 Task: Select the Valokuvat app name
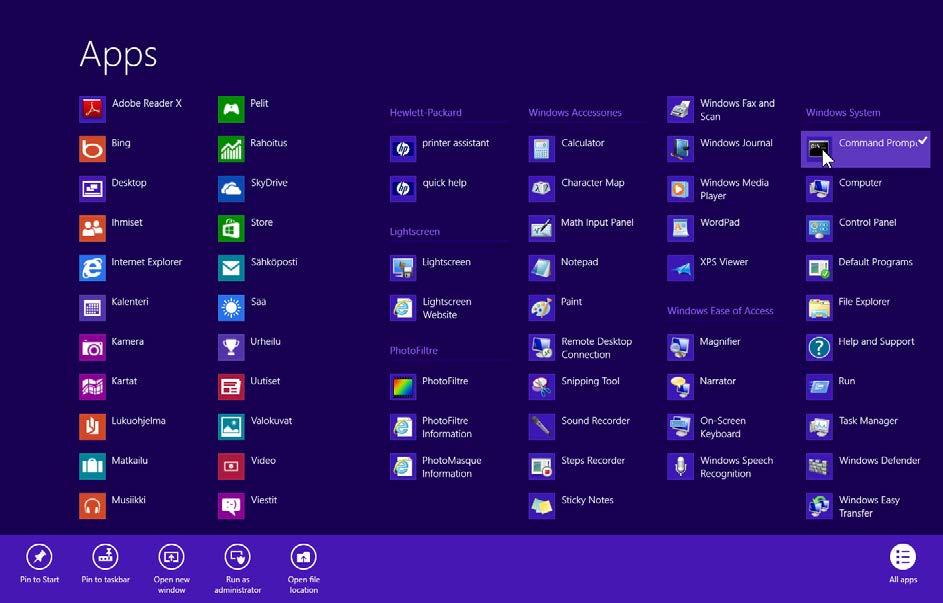coord(271,421)
